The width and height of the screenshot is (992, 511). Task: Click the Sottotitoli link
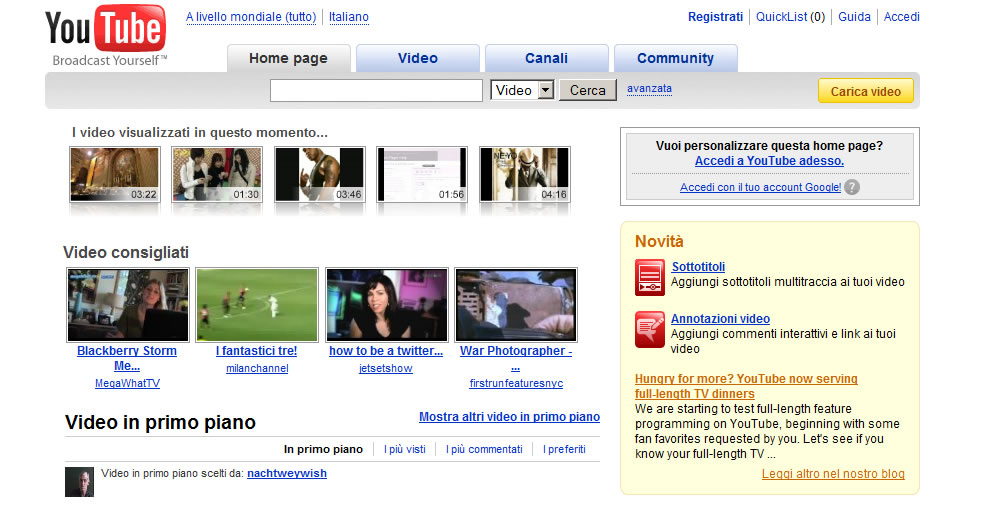pyautogui.click(x=698, y=267)
